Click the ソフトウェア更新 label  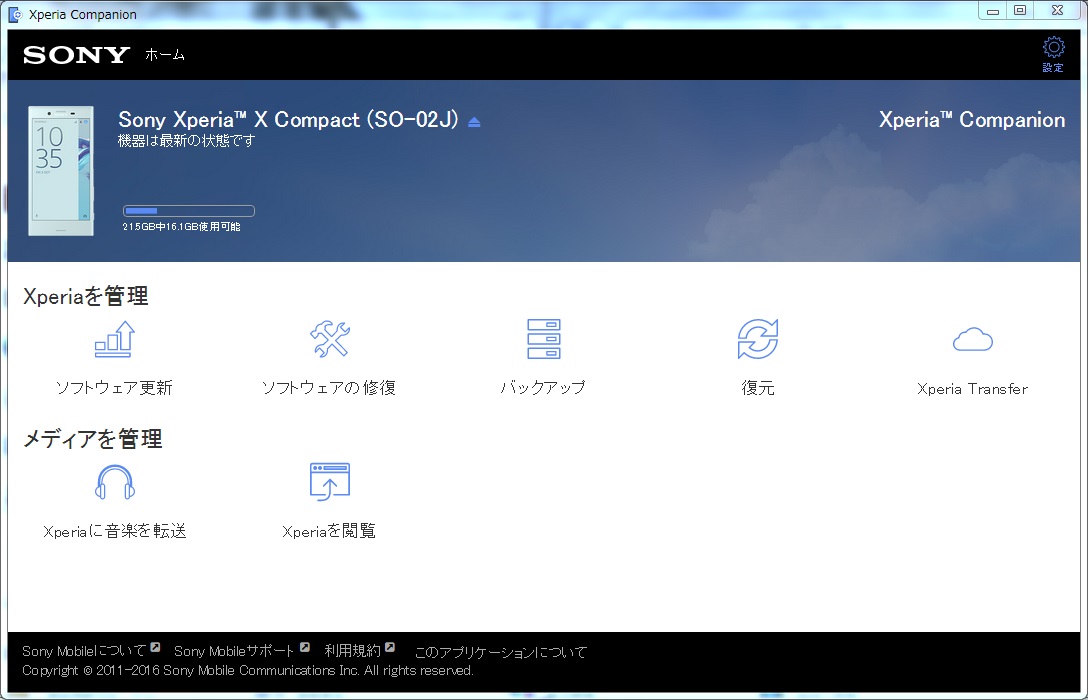coord(114,388)
